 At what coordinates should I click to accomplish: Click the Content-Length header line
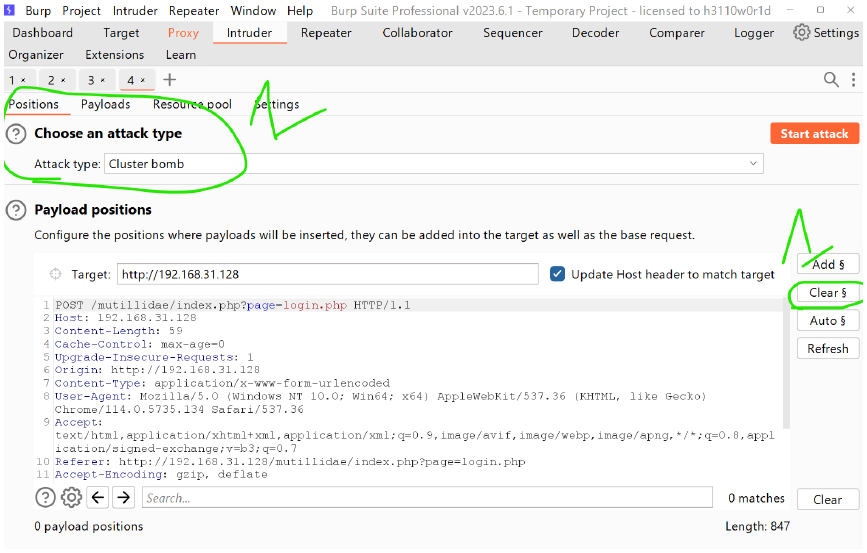[118, 331]
